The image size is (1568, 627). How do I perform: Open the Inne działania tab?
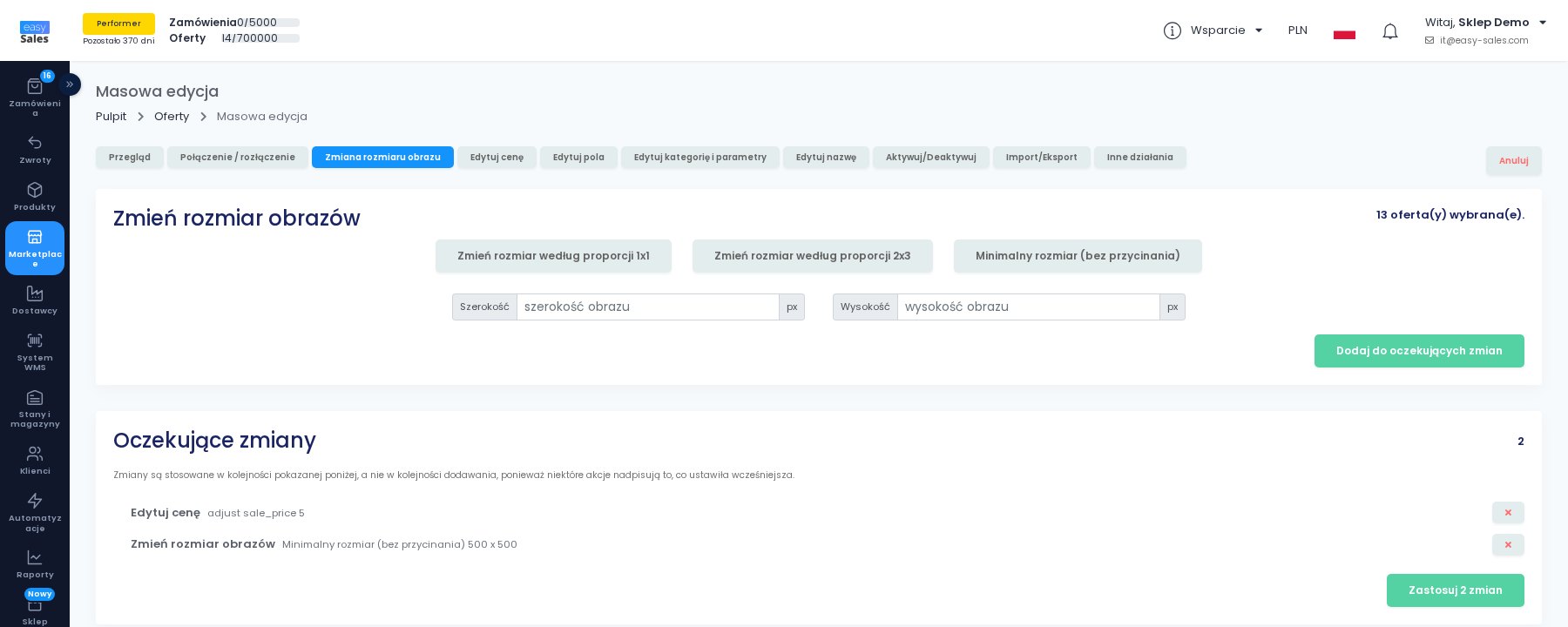coord(1140,158)
